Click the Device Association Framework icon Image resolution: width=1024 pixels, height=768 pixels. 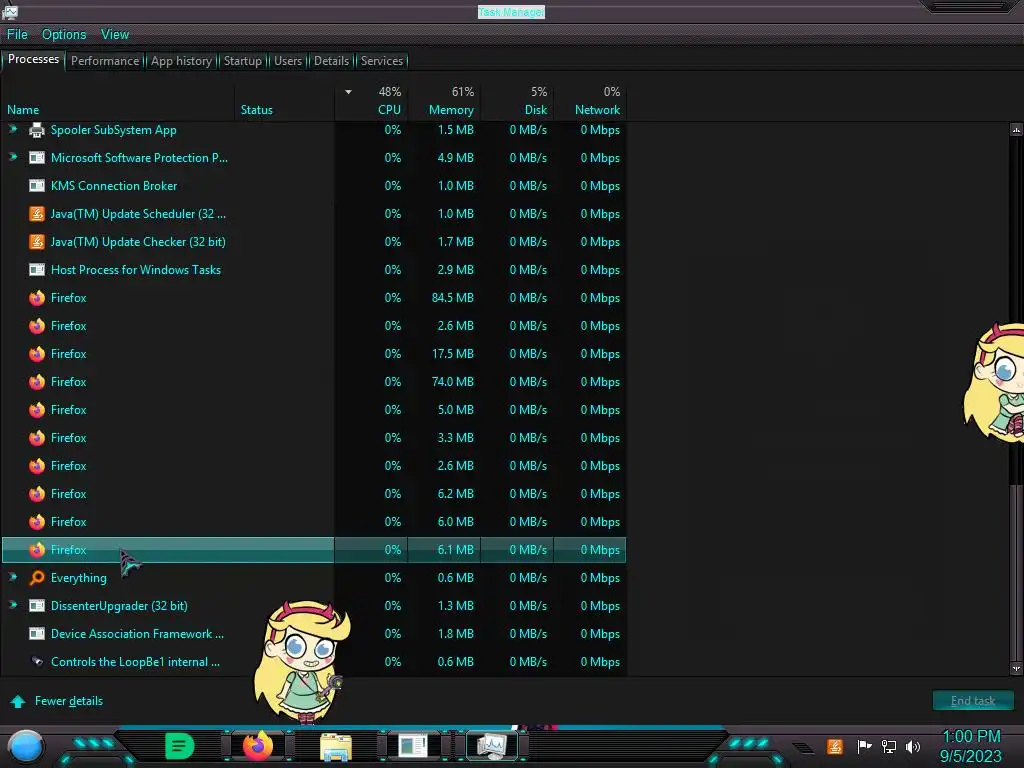(37, 634)
